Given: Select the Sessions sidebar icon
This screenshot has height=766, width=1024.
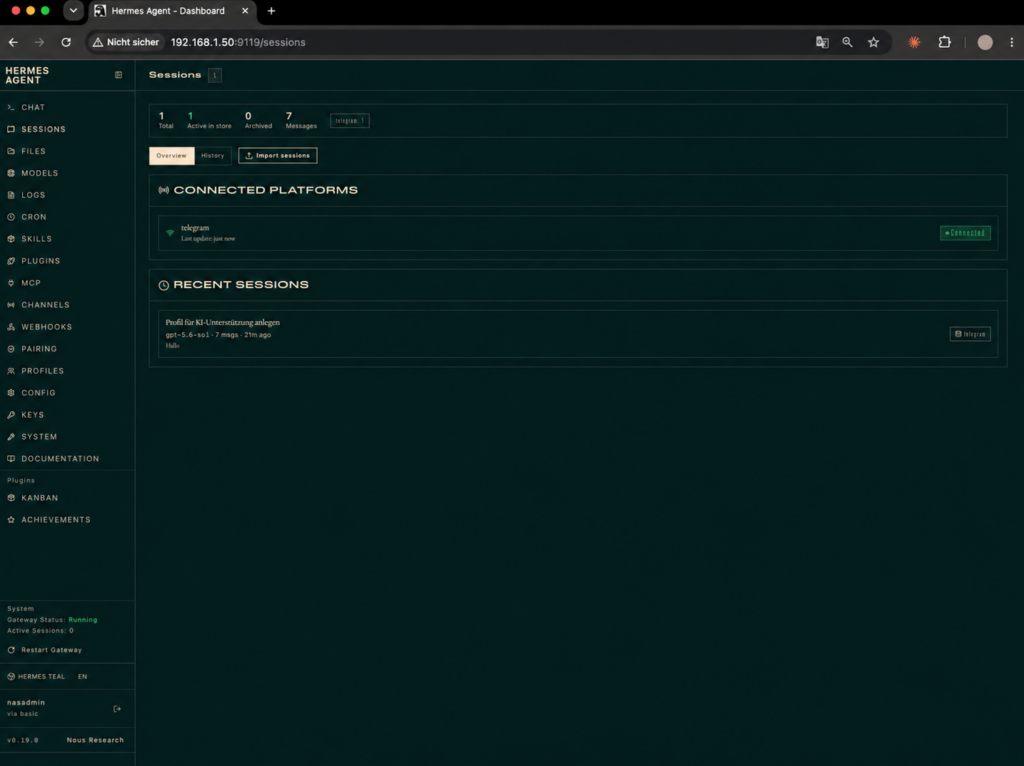Looking at the screenshot, I should (11, 129).
